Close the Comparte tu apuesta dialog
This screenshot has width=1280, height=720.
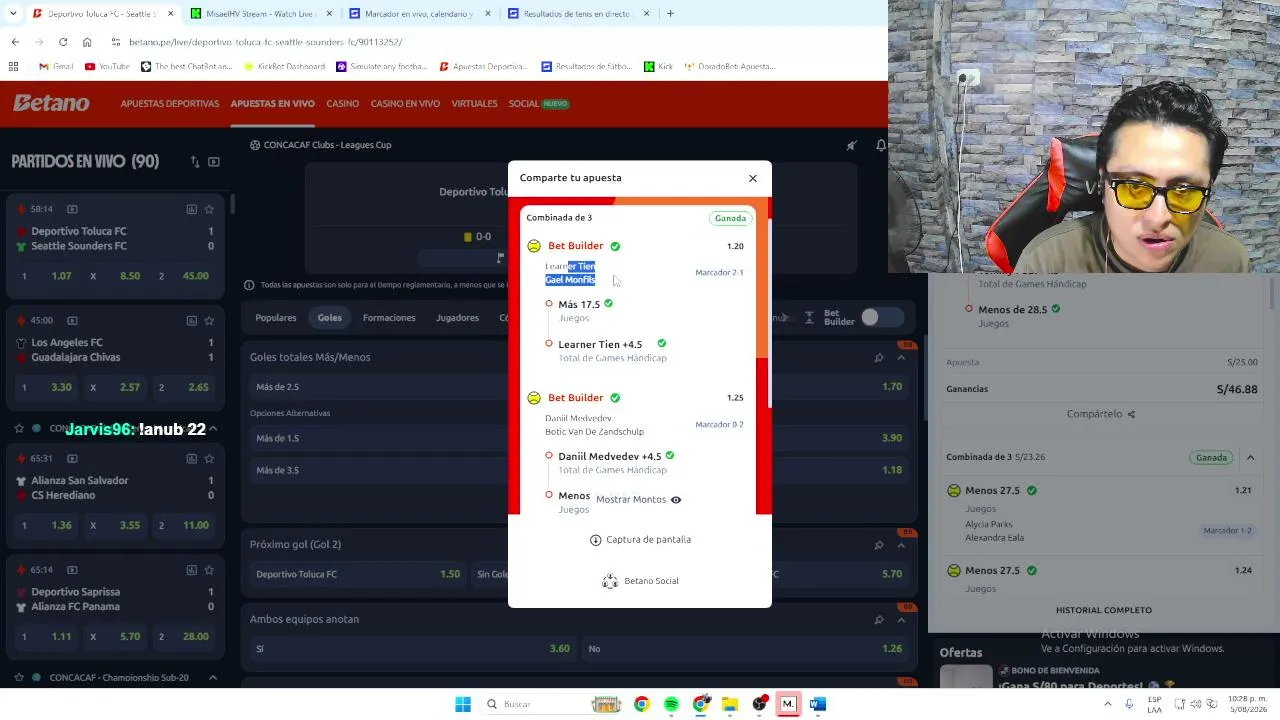753,179
